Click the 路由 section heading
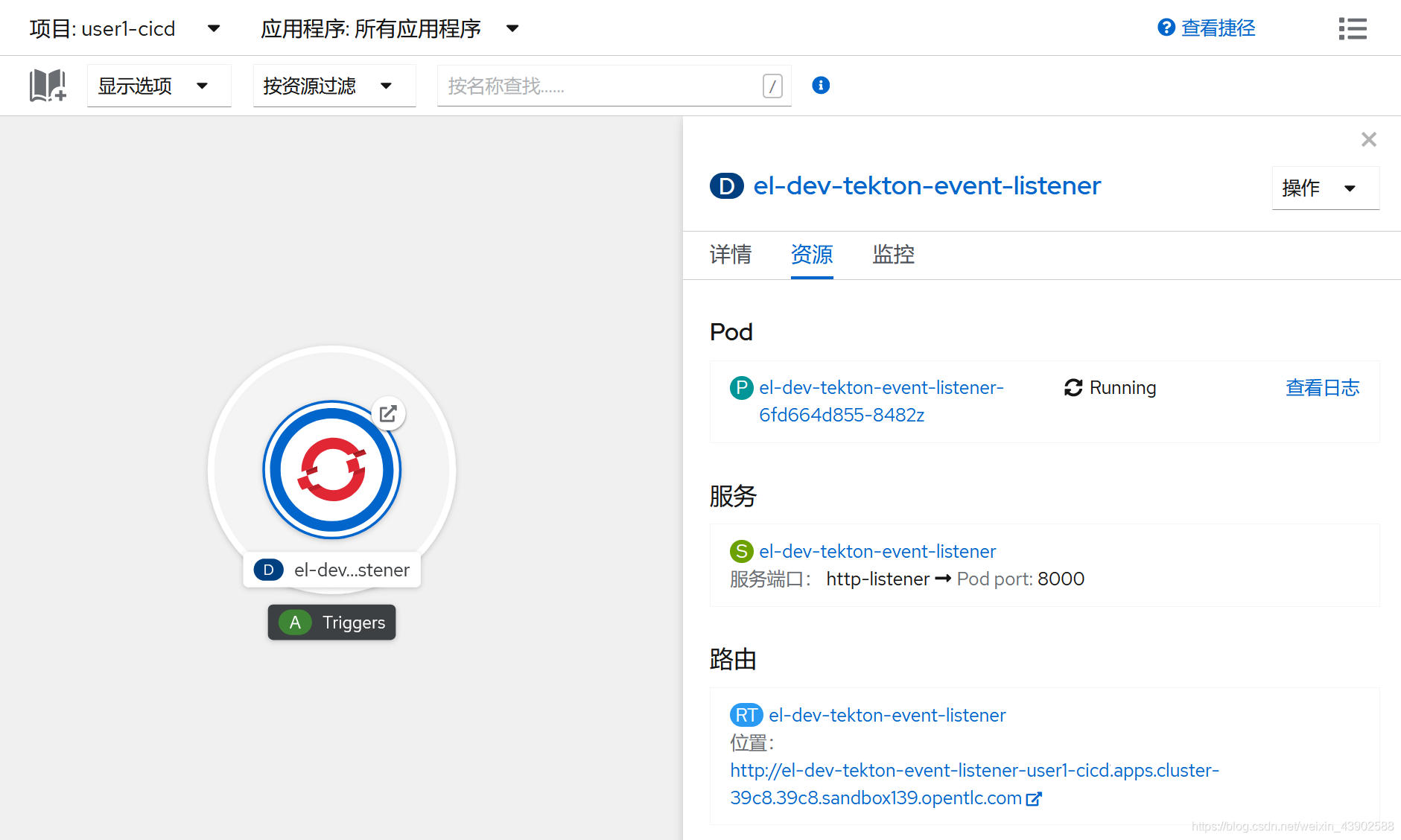This screenshot has width=1401, height=840. 733,659
